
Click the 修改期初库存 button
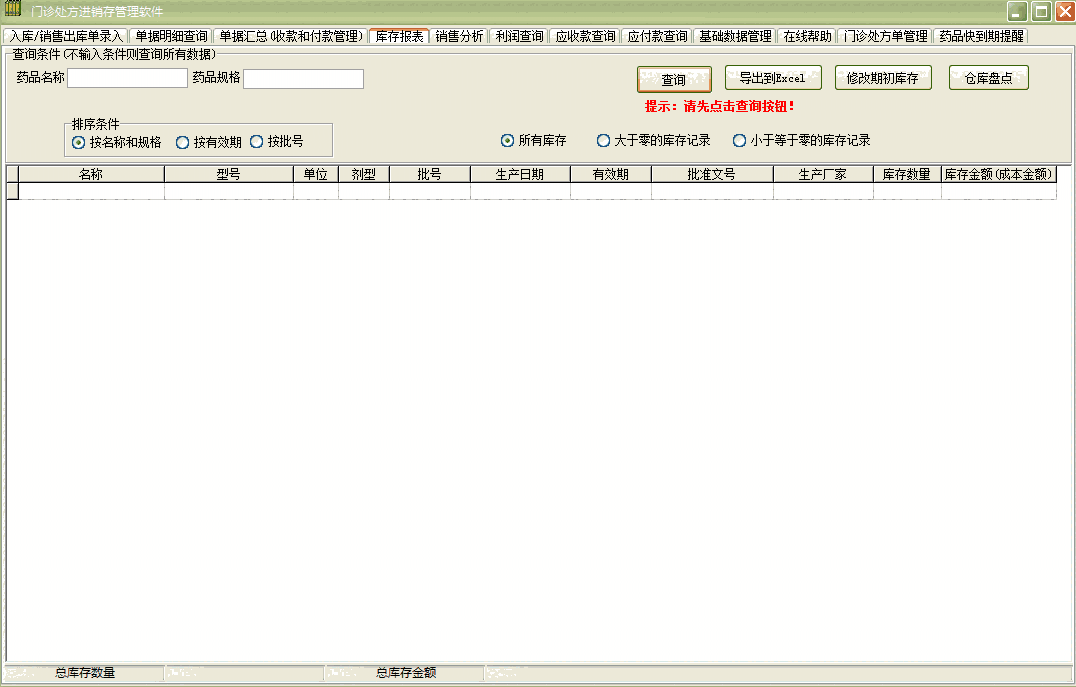[x=882, y=77]
